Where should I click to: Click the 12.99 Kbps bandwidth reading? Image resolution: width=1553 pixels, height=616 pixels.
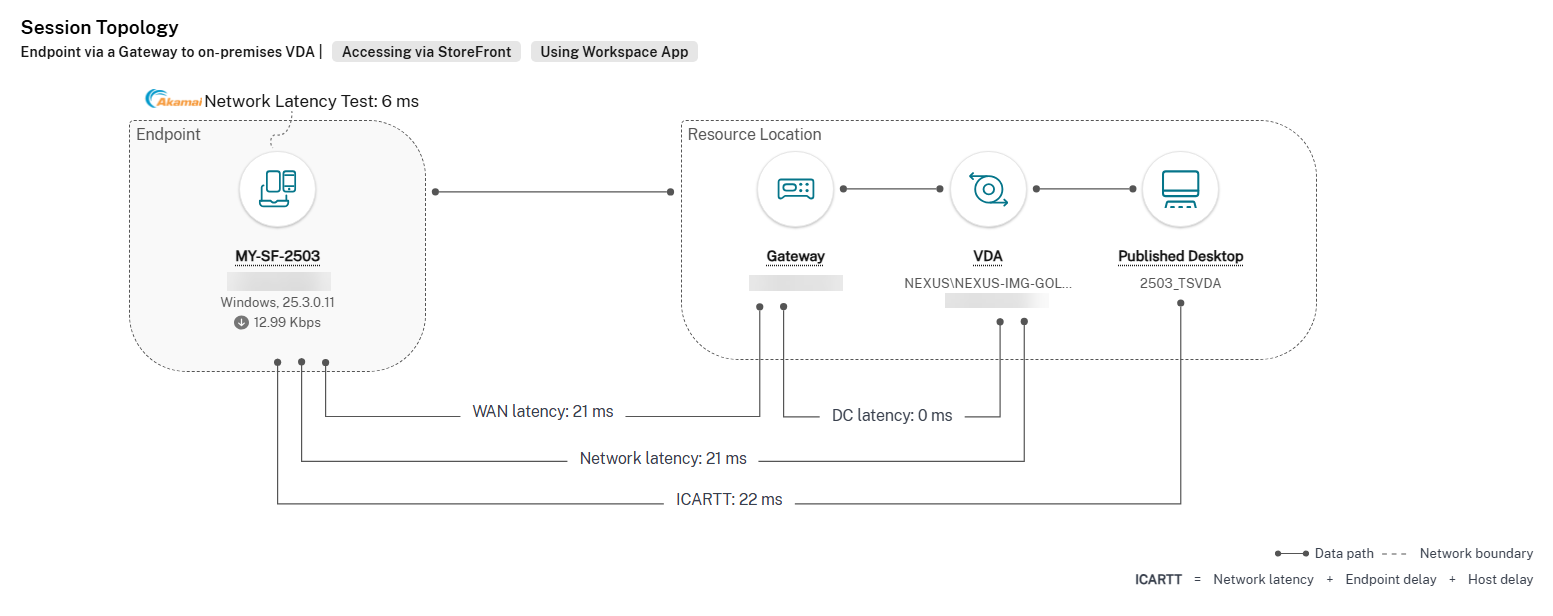coord(289,322)
